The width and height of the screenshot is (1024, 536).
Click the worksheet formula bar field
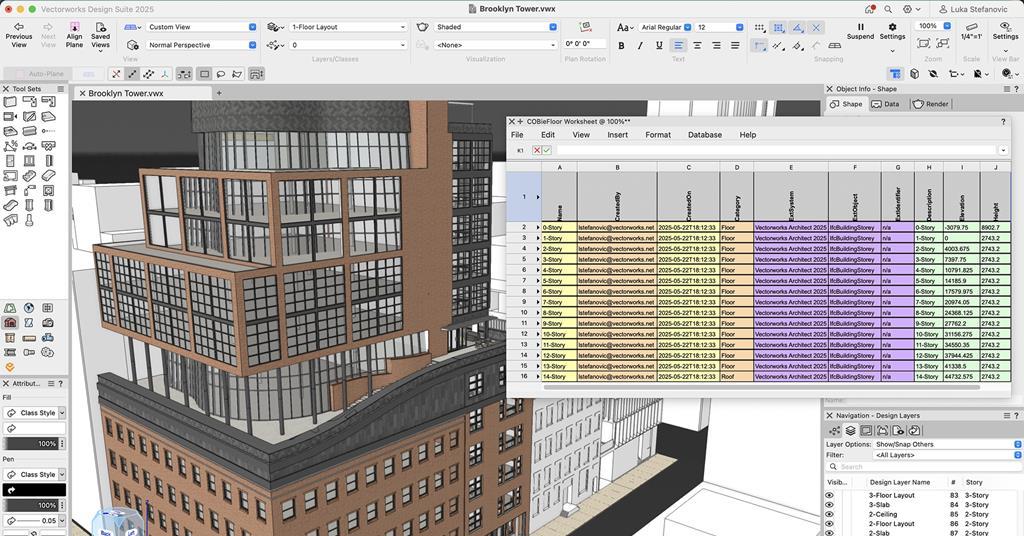click(777, 150)
